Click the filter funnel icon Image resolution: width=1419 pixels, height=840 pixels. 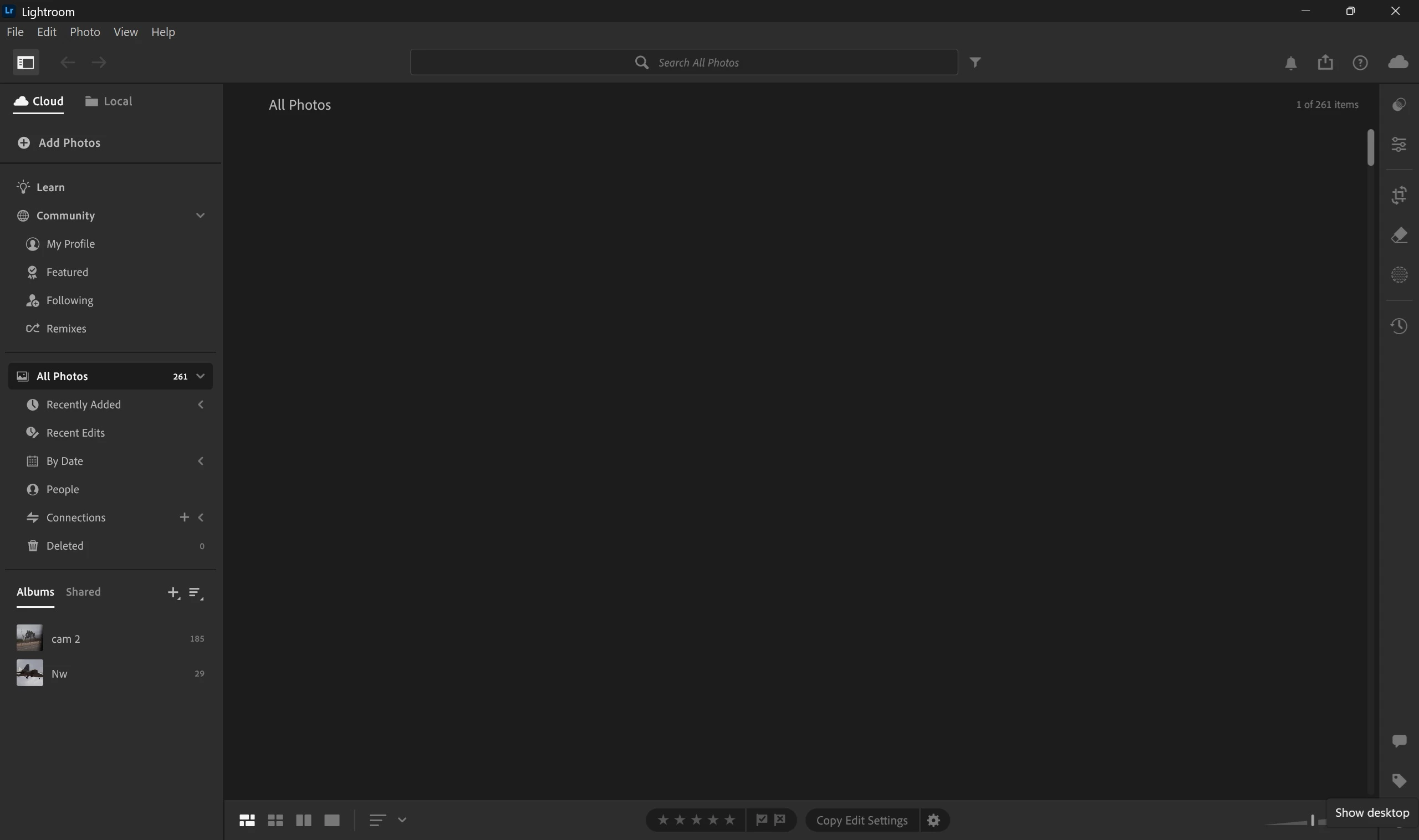tap(974, 62)
